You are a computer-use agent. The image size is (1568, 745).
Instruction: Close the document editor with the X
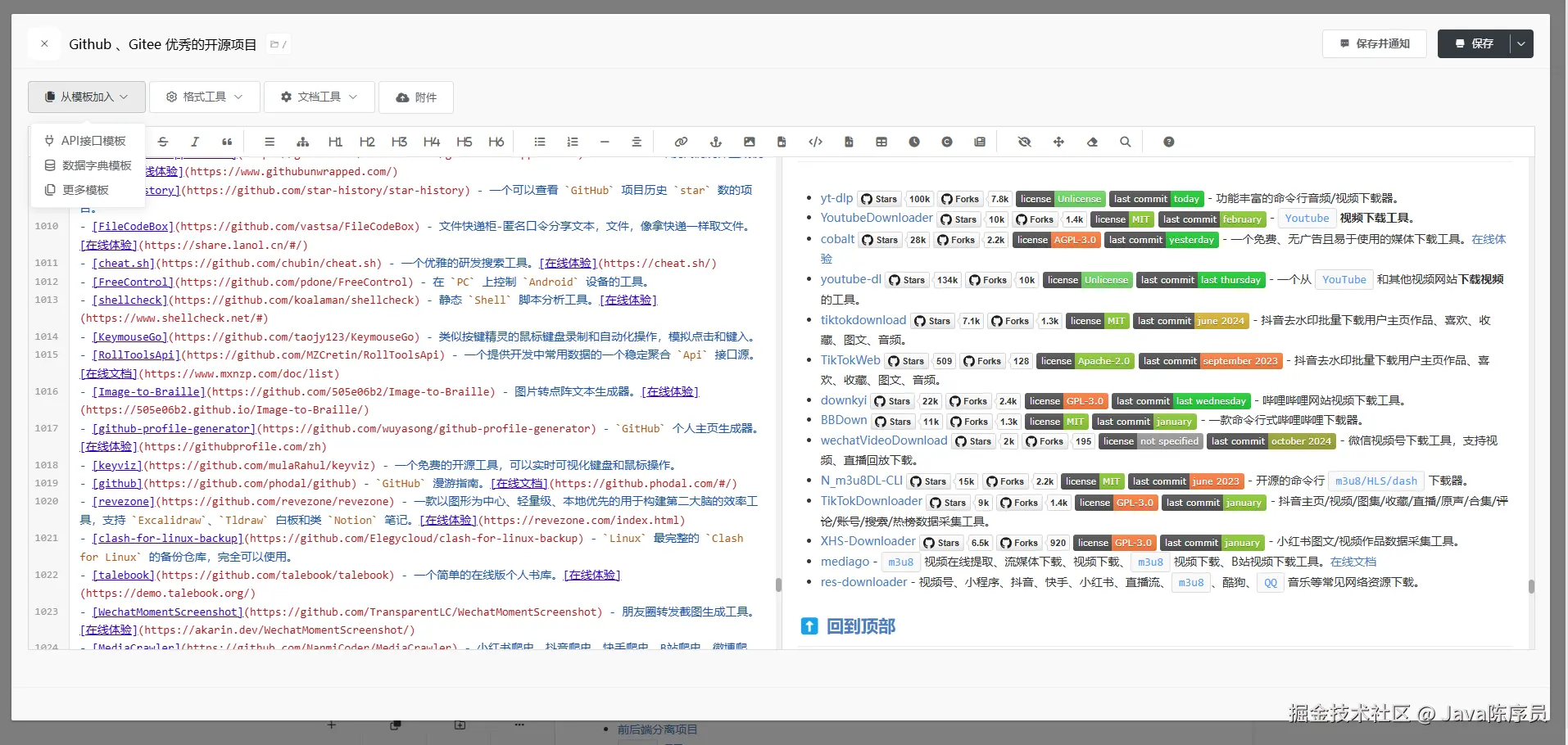click(44, 43)
